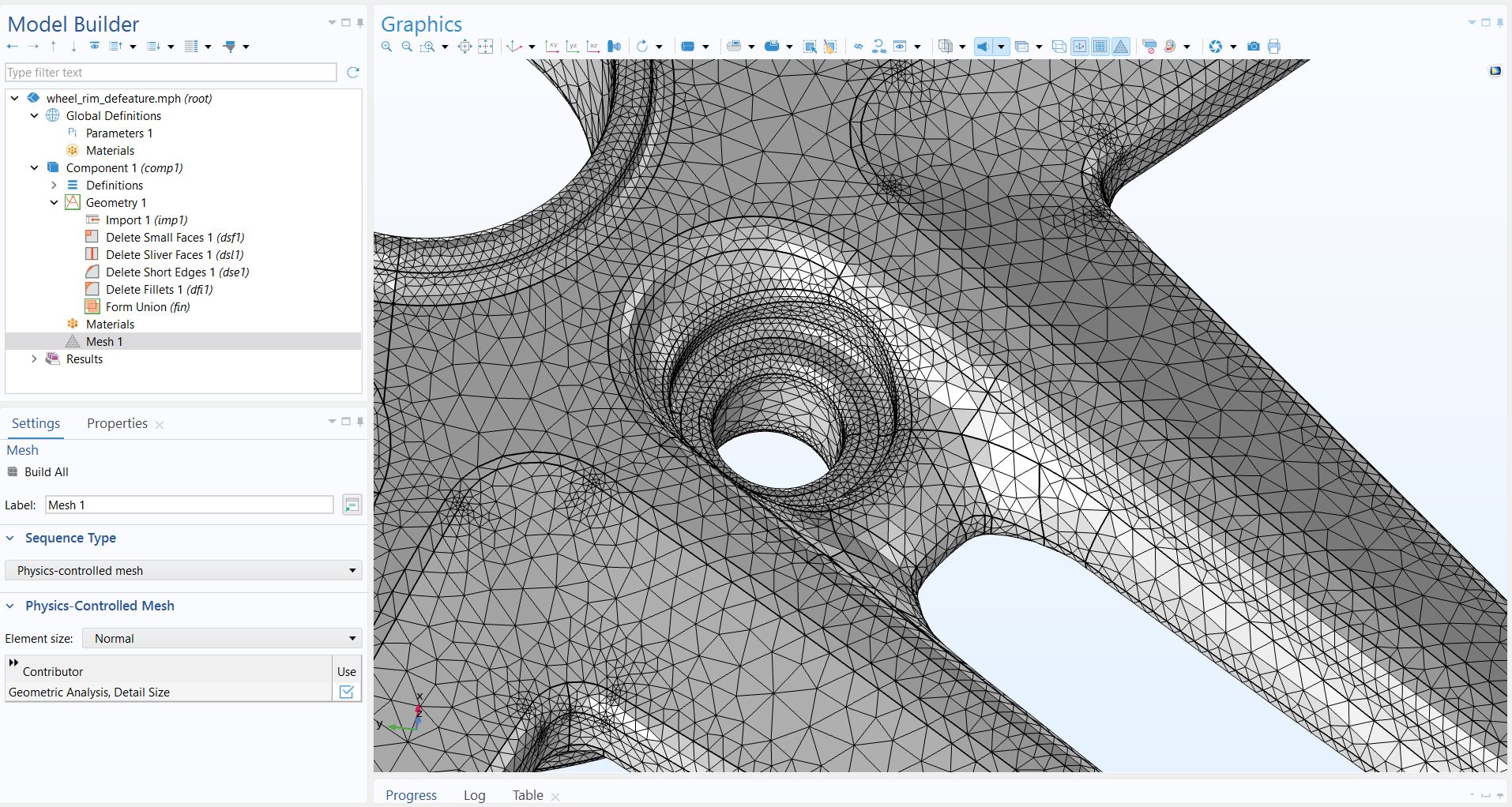Image resolution: width=1512 pixels, height=807 pixels.
Task: Click the Type filter text field
Action: pyautogui.click(x=171, y=72)
